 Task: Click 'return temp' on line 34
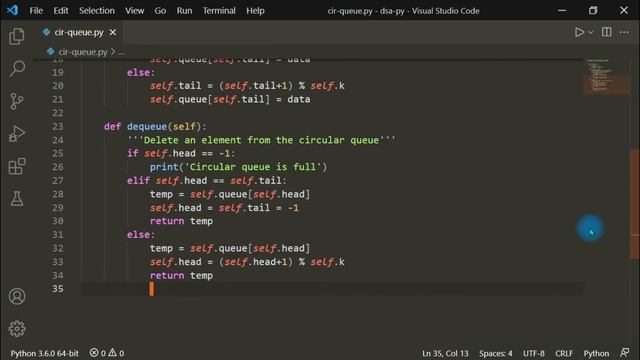tap(181, 276)
